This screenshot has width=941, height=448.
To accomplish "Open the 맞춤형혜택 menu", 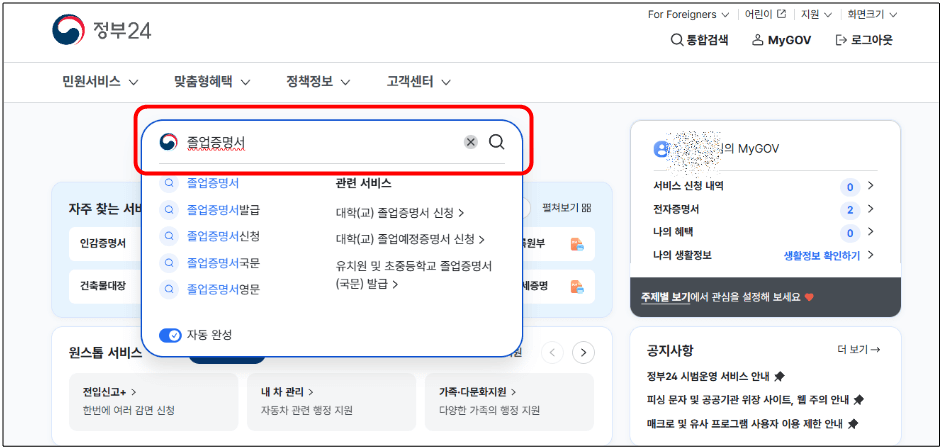I will tap(212, 82).
